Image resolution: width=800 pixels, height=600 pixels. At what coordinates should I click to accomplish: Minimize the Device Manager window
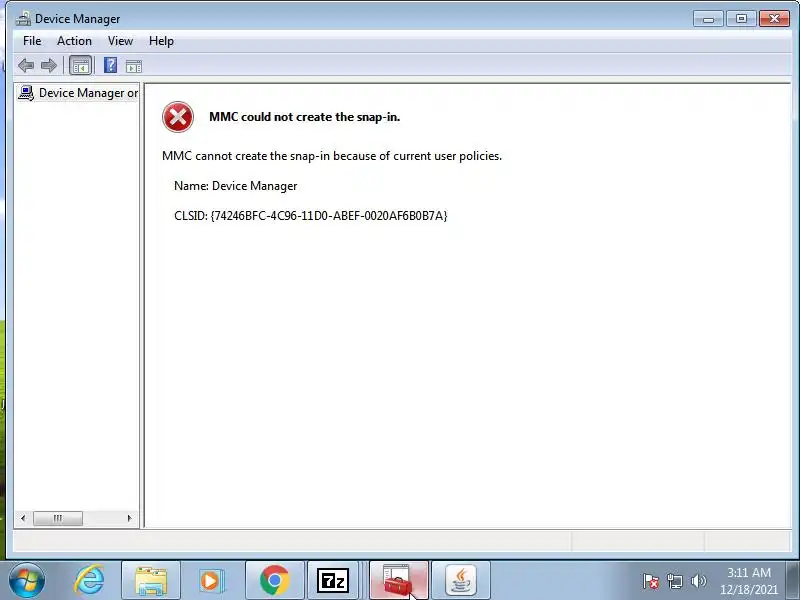pyautogui.click(x=708, y=19)
